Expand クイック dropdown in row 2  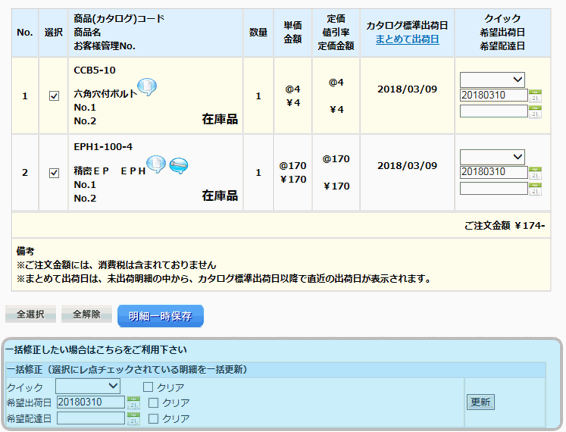pos(492,157)
